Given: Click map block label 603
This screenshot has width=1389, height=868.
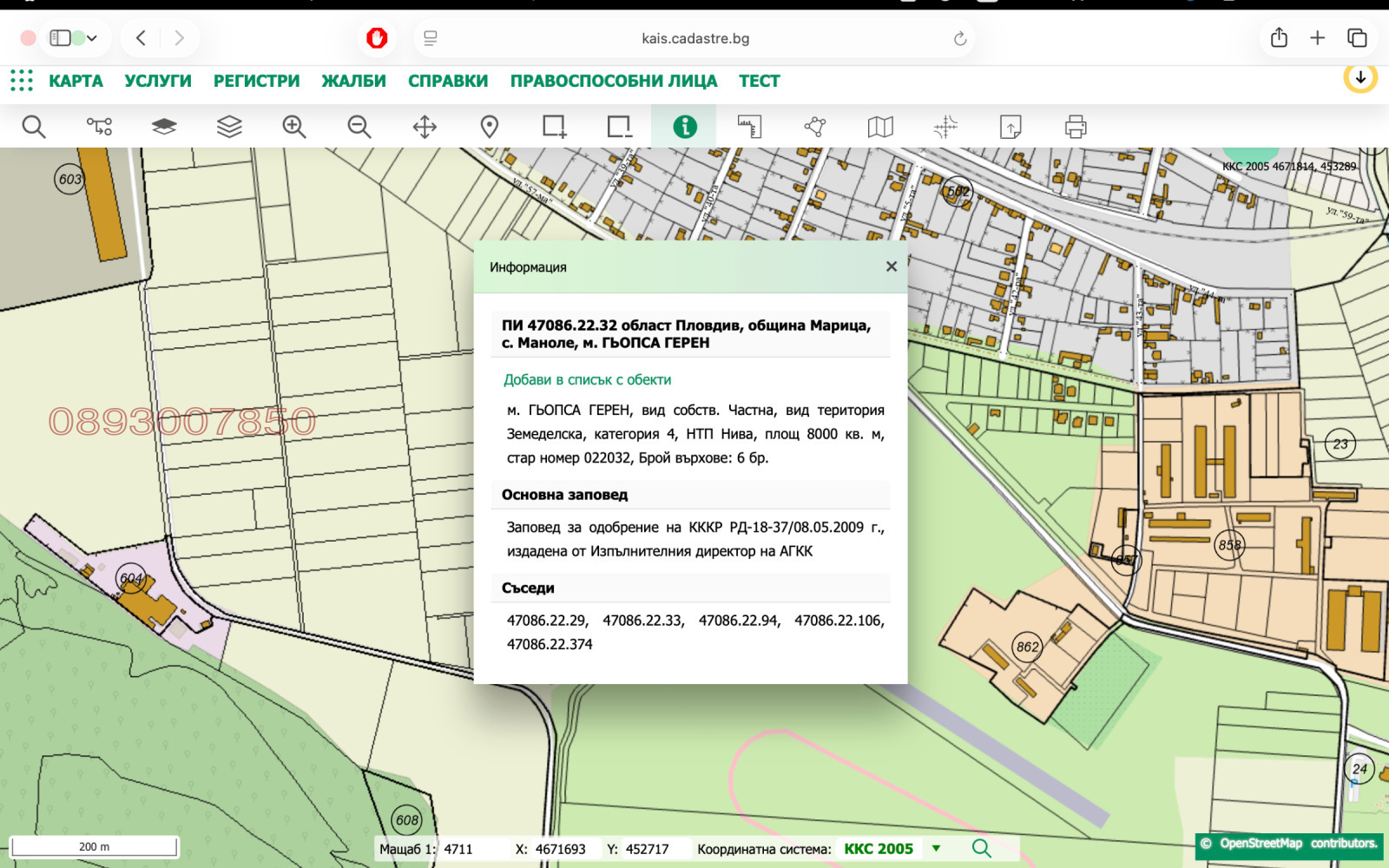Looking at the screenshot, I should 69,179.
